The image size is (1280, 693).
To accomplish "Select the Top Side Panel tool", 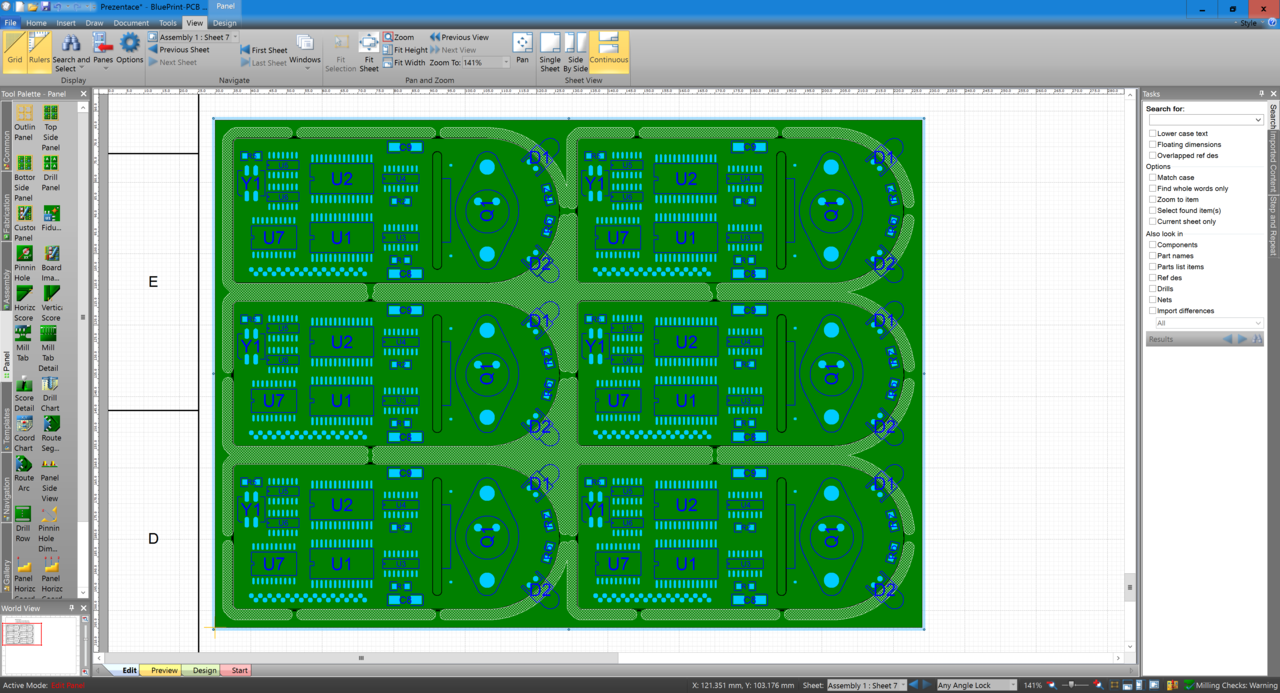I will click(50, 127).
